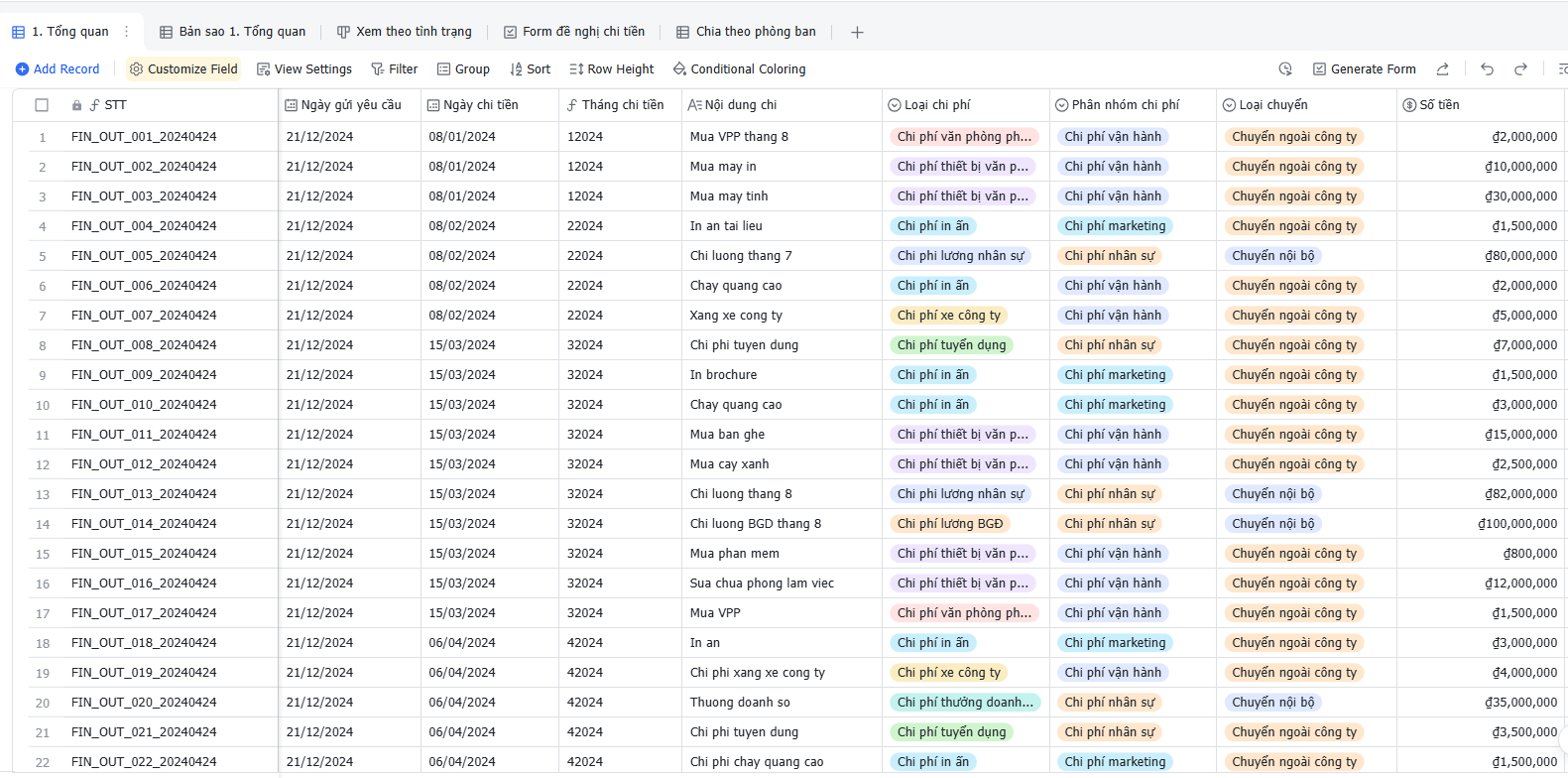
Task: Click 'Mua VPP thang 8' cell
Action: pos(782,137)
